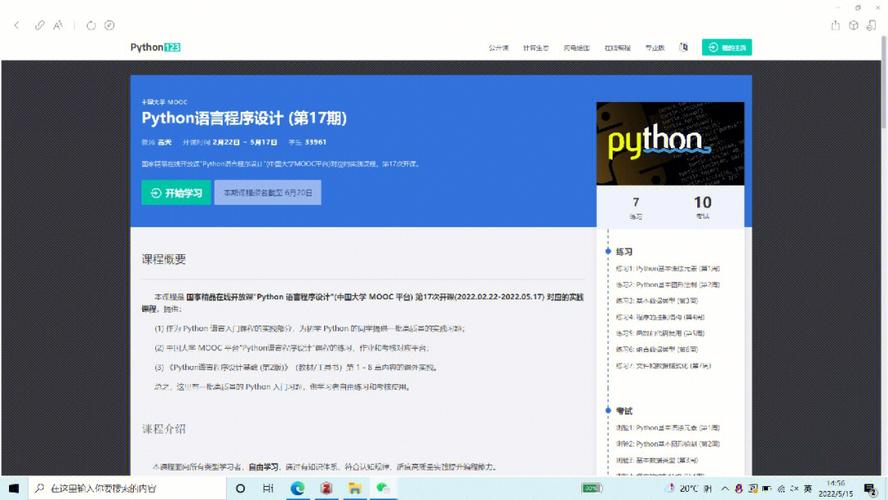Open the Windows Start menu

tap(14, 488)
